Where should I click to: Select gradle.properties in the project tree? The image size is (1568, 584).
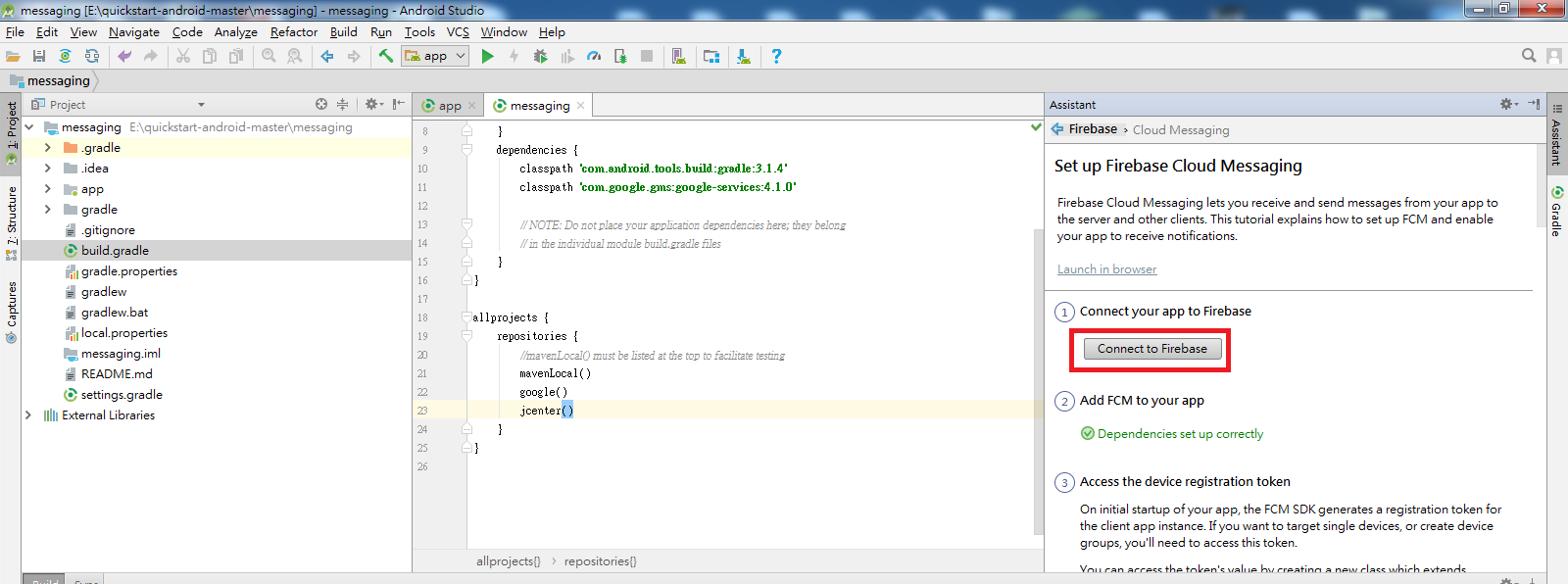point(128,271)
